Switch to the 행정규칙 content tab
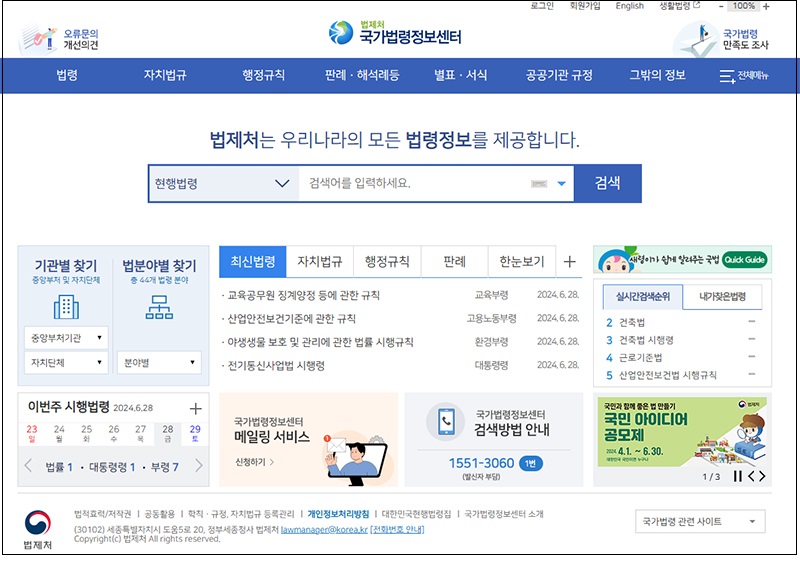Viewport: 800px width, 563px height. pos(387,262)
